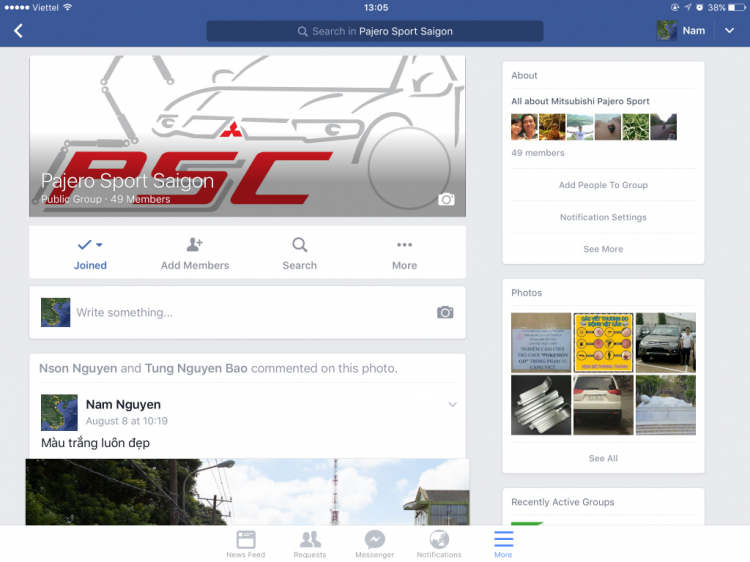Screen dimensions: 750x562
Task: Open Notification Settings
Action: tap(603, 217)
